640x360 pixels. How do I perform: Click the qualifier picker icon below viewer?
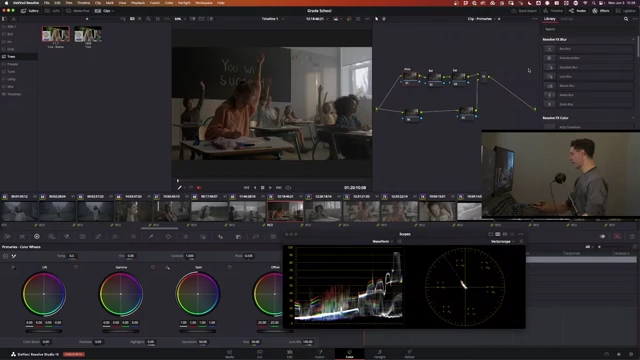(179, 188)
